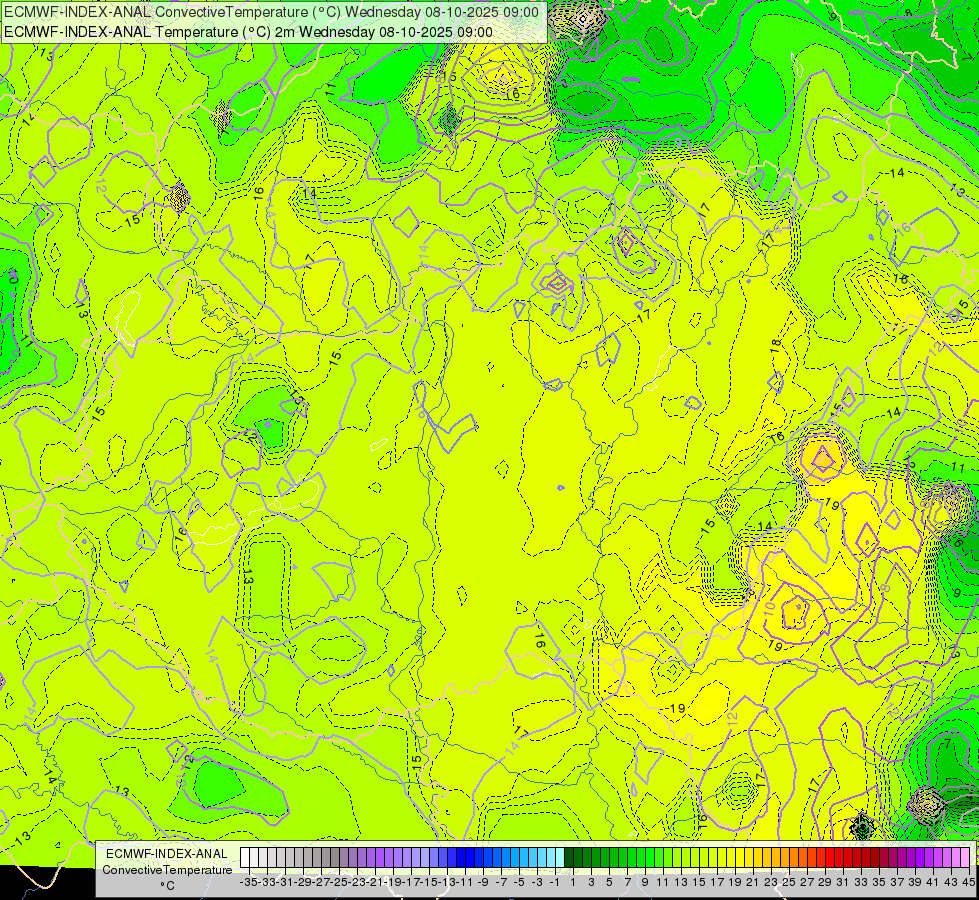This screenshot has height=900, width=979.
Task: Click the 21 tick label on the color scale
Action: (x=753, y=883)
